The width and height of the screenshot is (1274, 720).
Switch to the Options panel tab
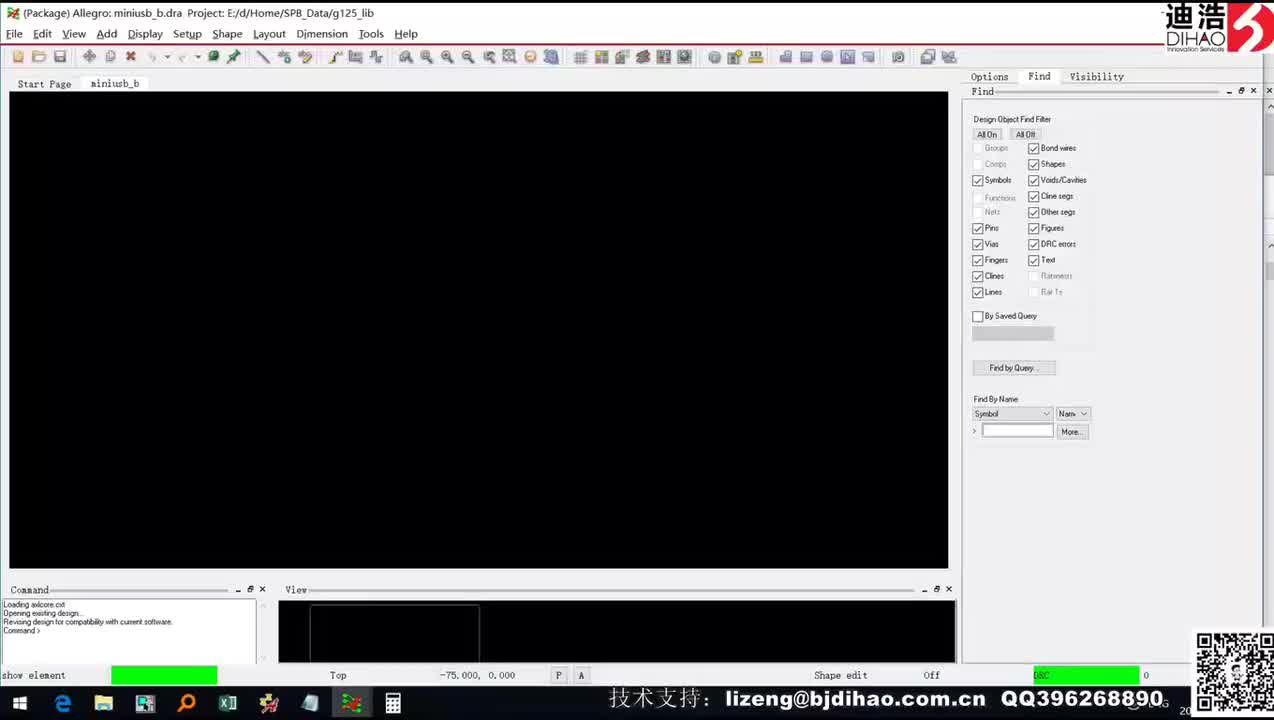989,76
